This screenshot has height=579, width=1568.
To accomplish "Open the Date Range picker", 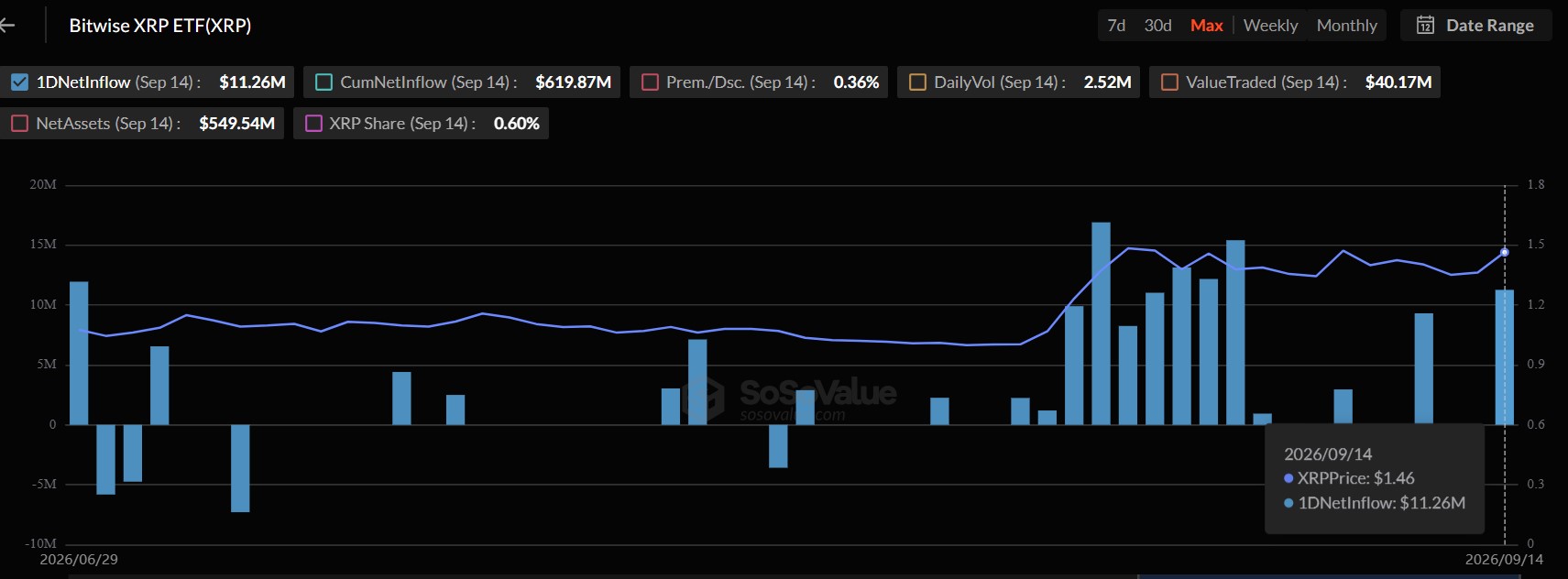I will (x=1475, y=26).
